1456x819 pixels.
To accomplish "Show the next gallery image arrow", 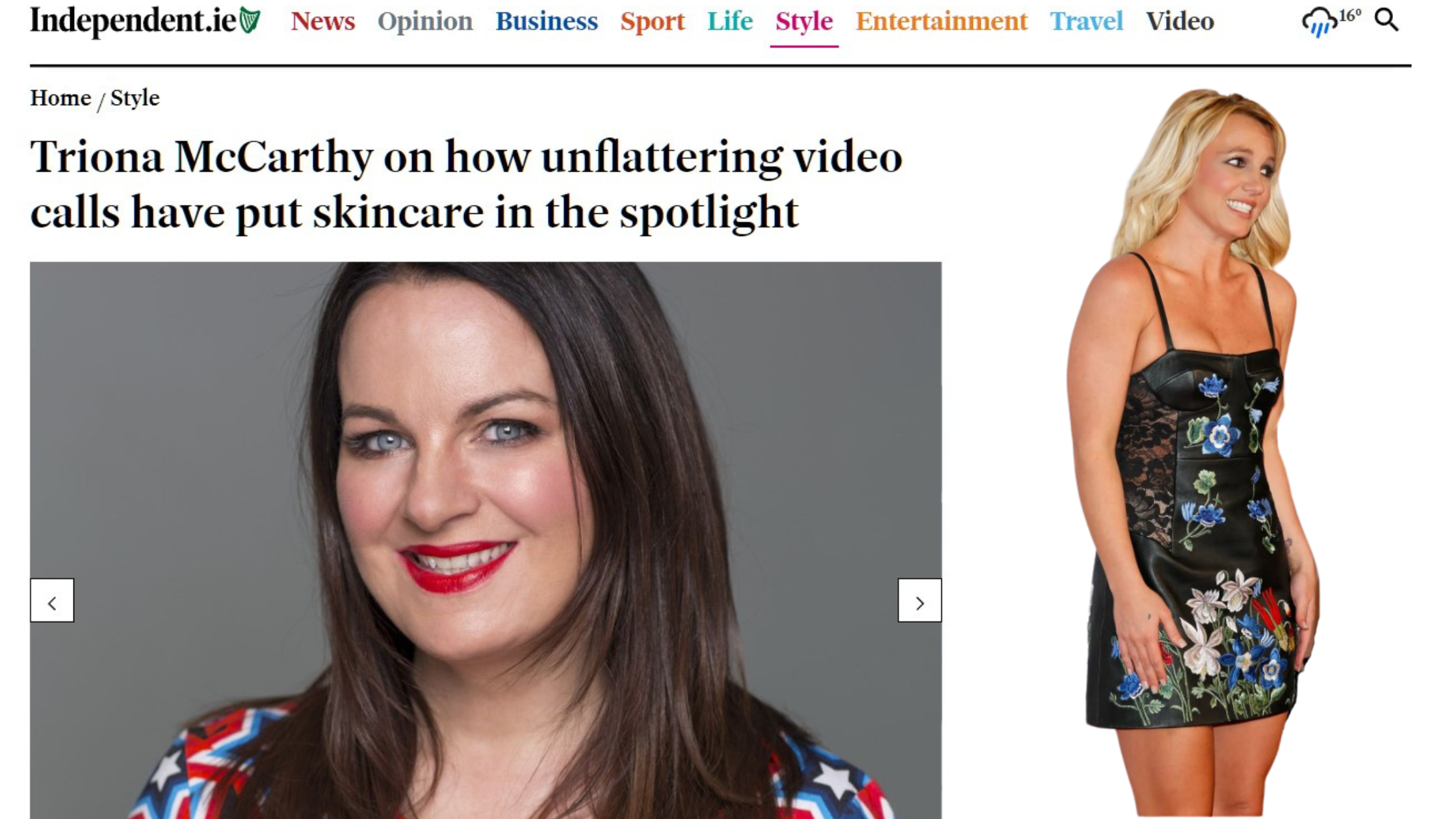I will [920, 600].
